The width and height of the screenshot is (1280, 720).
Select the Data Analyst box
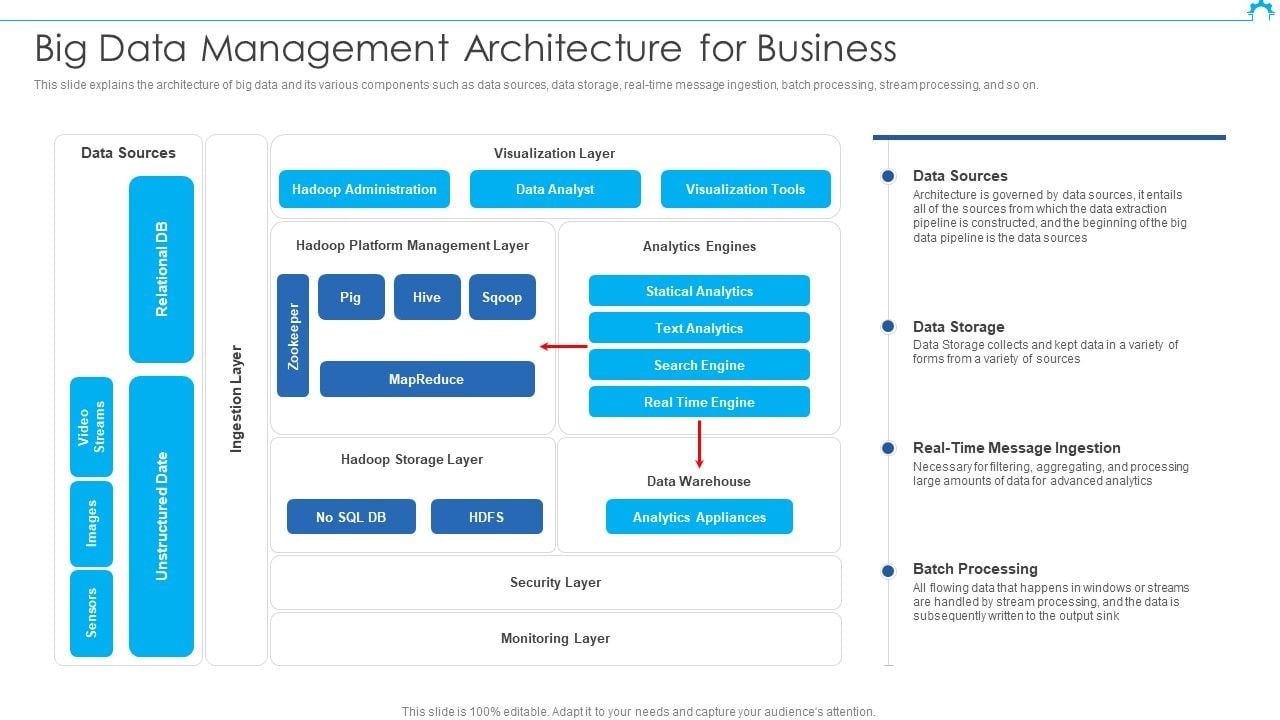coord(555,189)
